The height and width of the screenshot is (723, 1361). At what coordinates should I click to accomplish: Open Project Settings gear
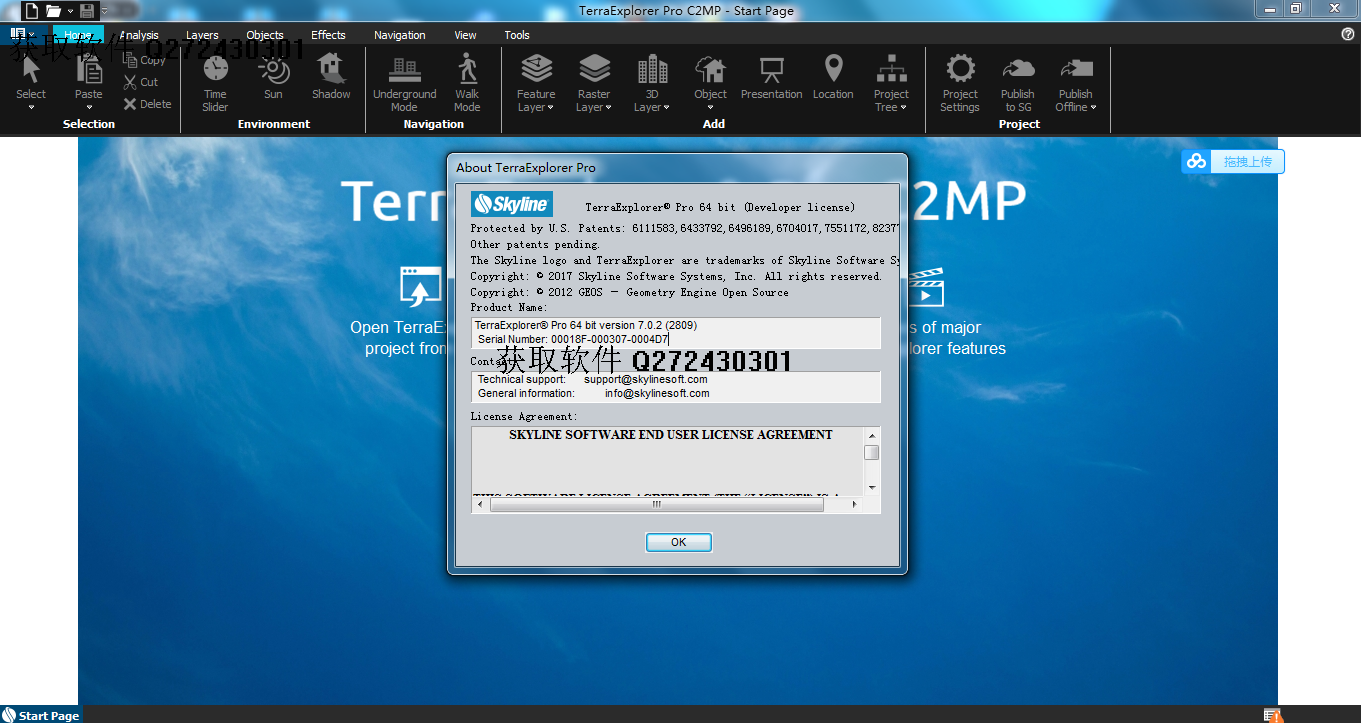coord(960,83)
